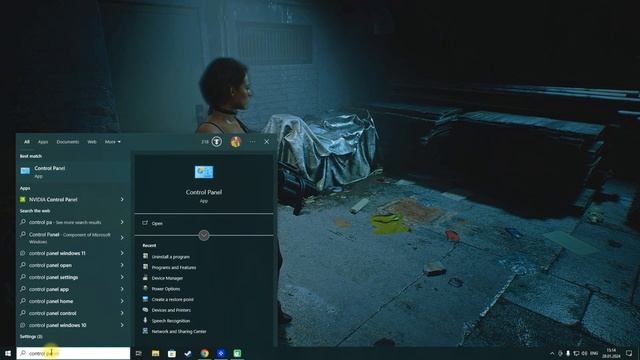Open Network and Sharing Center recent item
This screenshot has width=640, height=360.
pyautogui.click(x=174, y=331)
